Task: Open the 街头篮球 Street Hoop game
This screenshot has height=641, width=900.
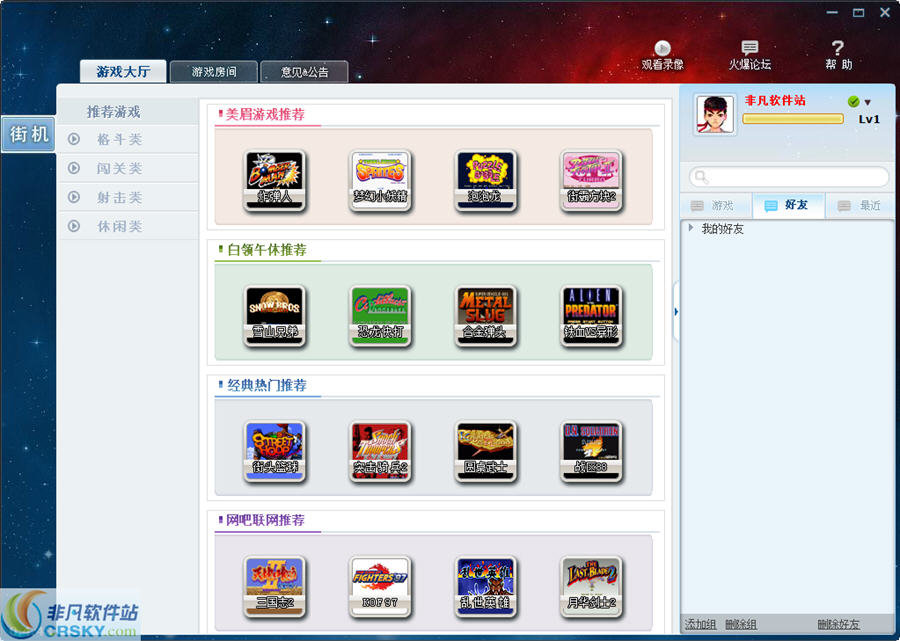Action: point(274,451)
